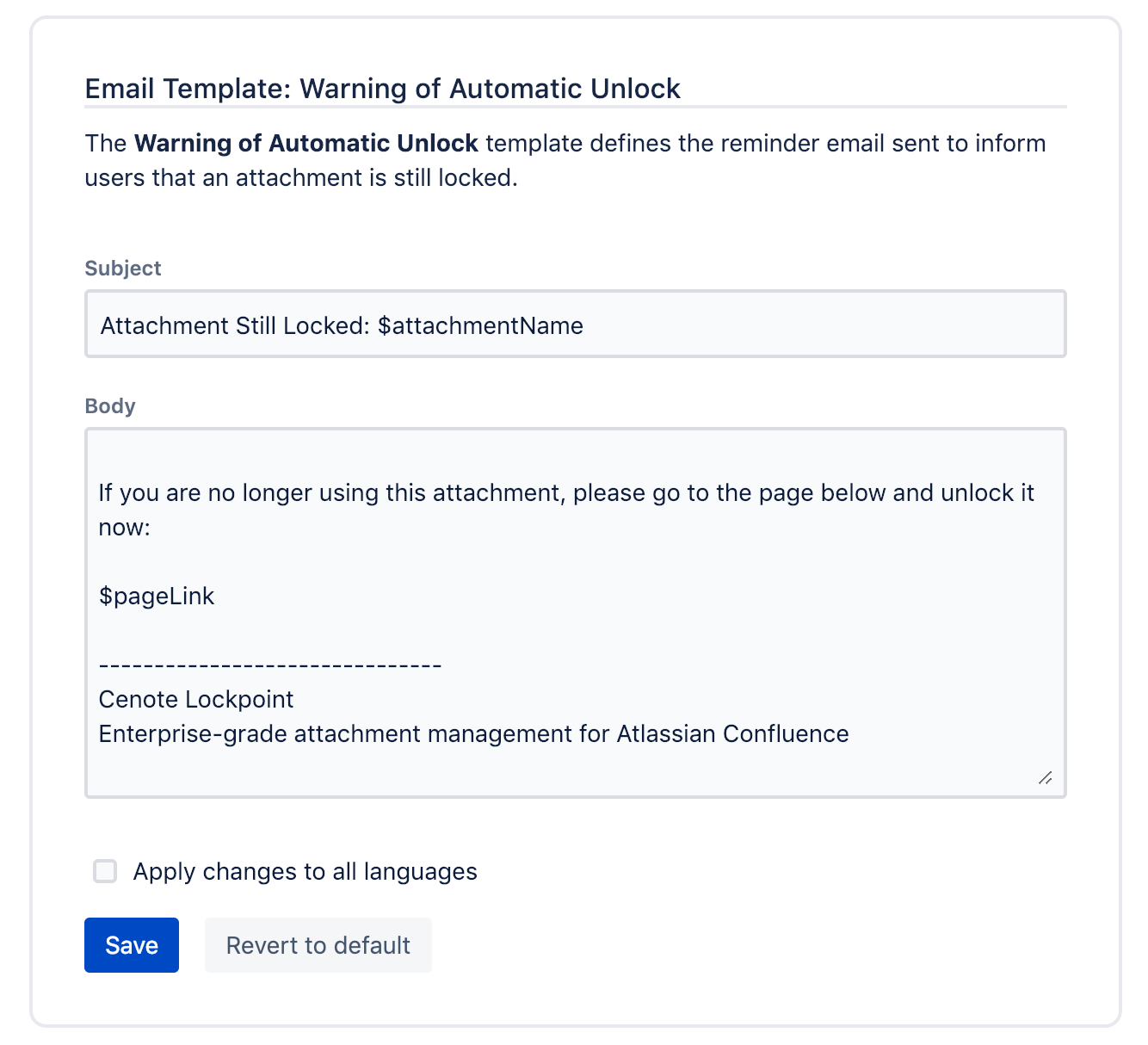Click the $attachmentName variable in Subject field

coord(480,325)
